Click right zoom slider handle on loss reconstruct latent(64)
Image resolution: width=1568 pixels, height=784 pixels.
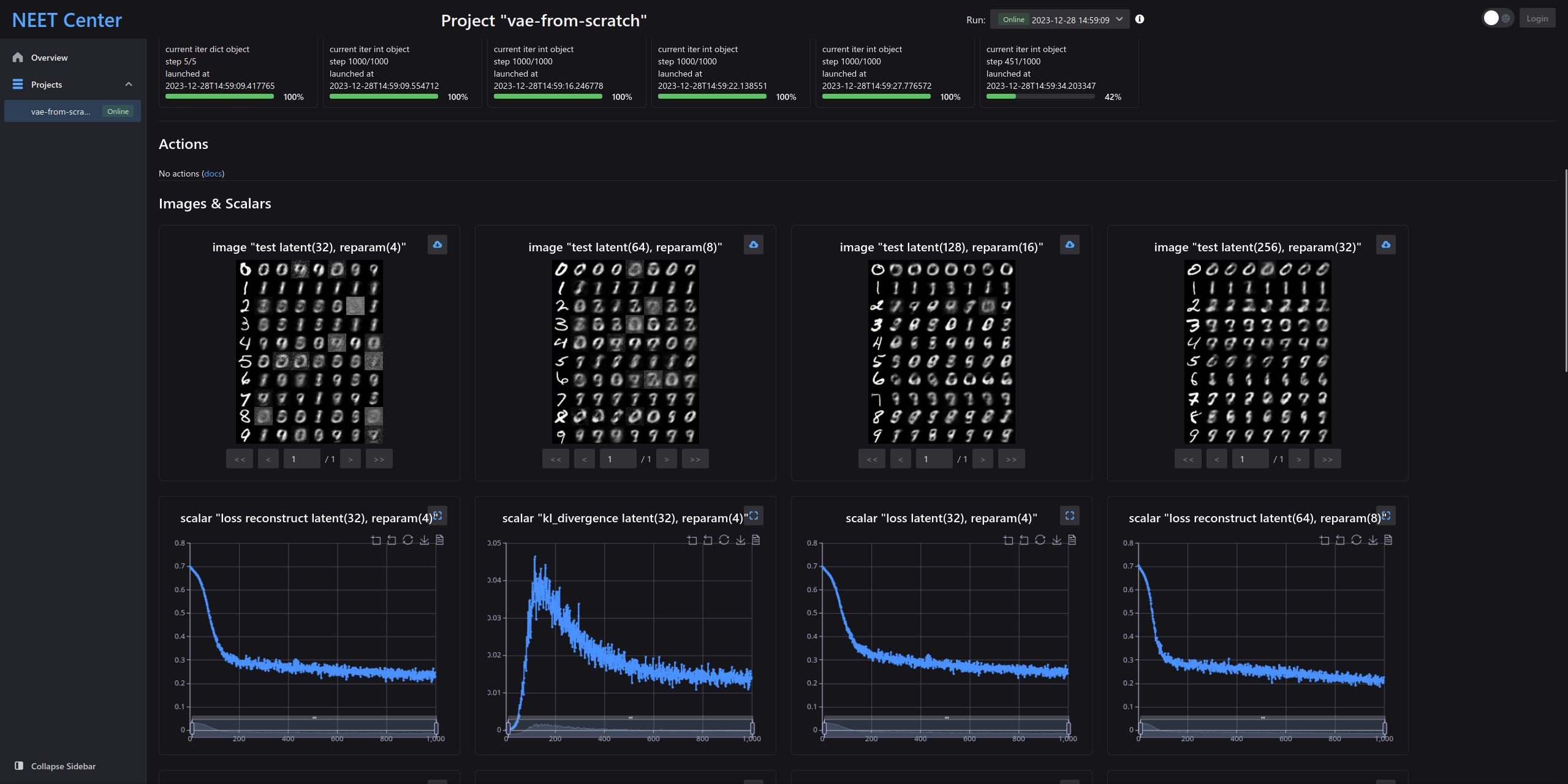click(x=1385, y=728)
